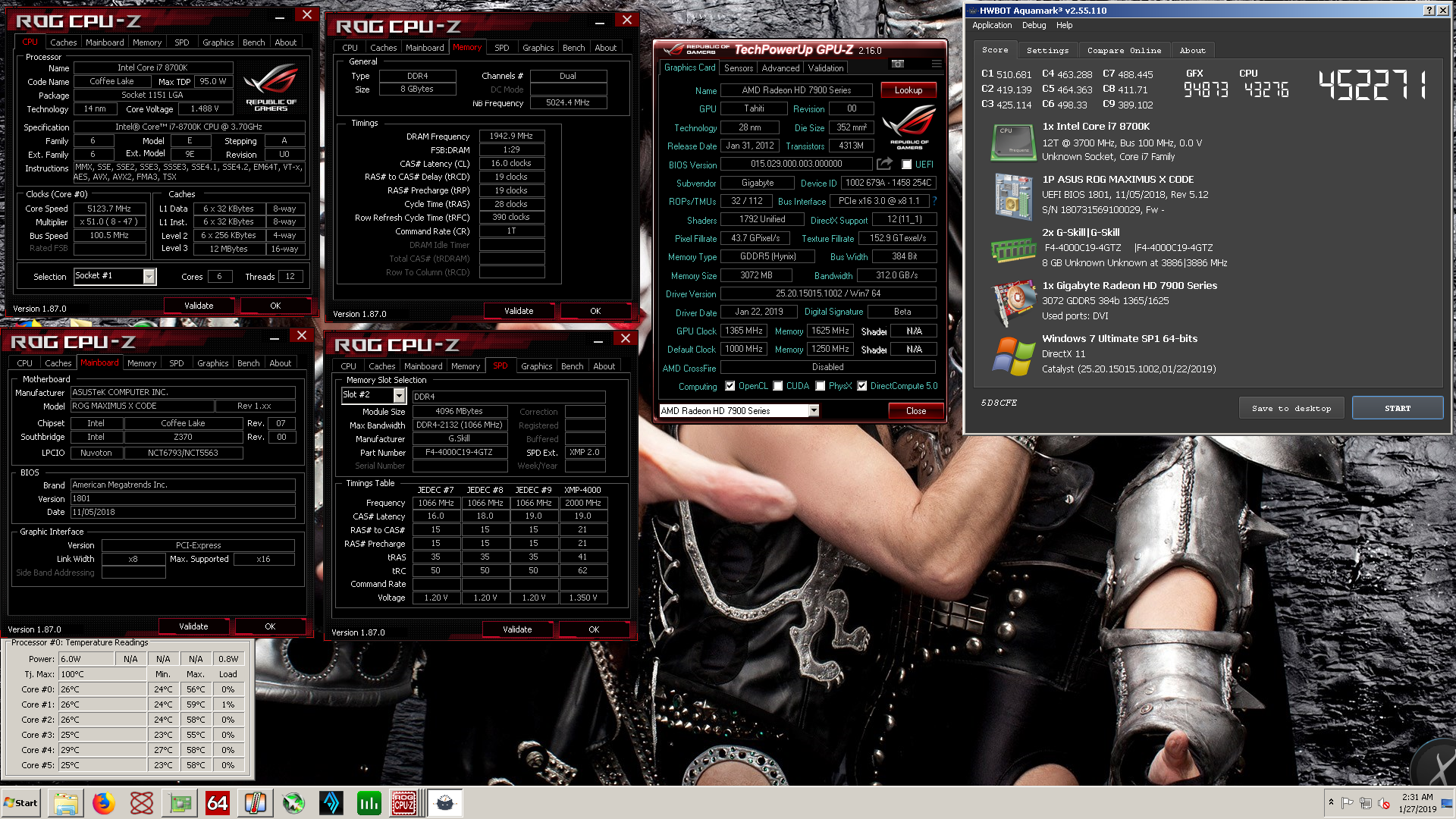Click the Windows Start button
This screenshot has width=1456, height=819.
pos(21,802)
